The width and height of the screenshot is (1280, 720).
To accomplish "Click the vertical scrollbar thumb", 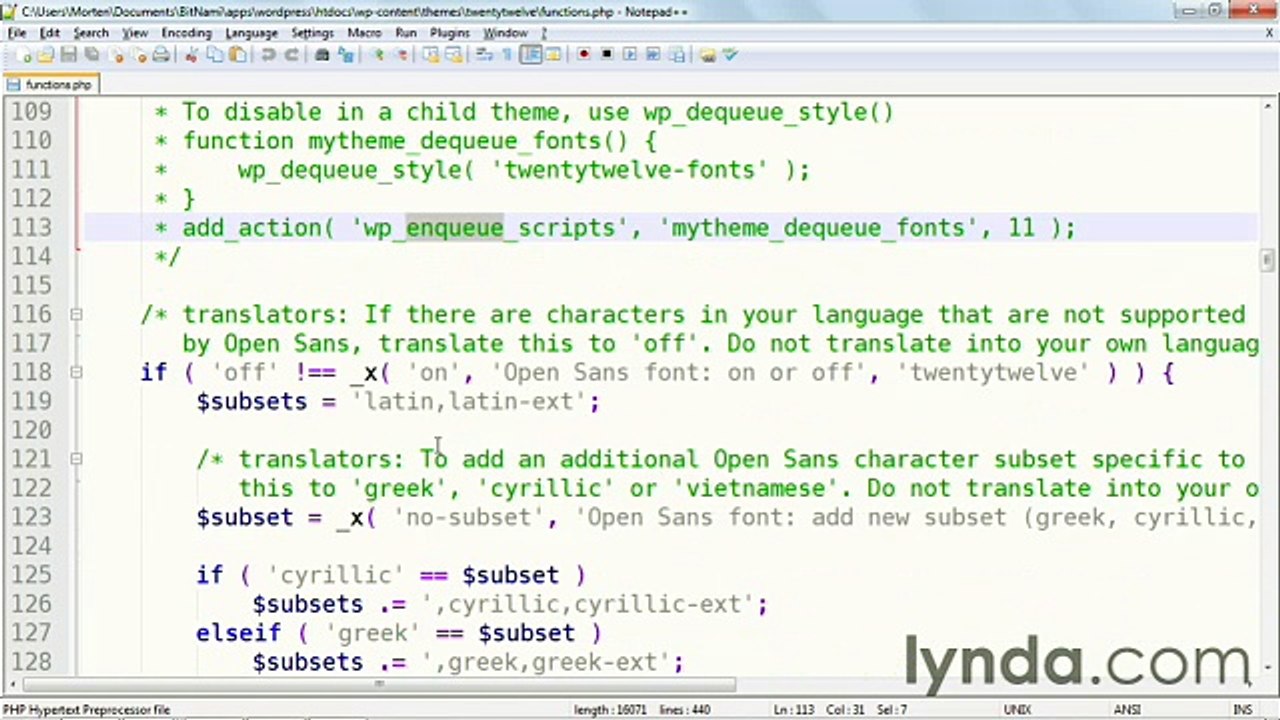I will click(x=1267, y=261).
